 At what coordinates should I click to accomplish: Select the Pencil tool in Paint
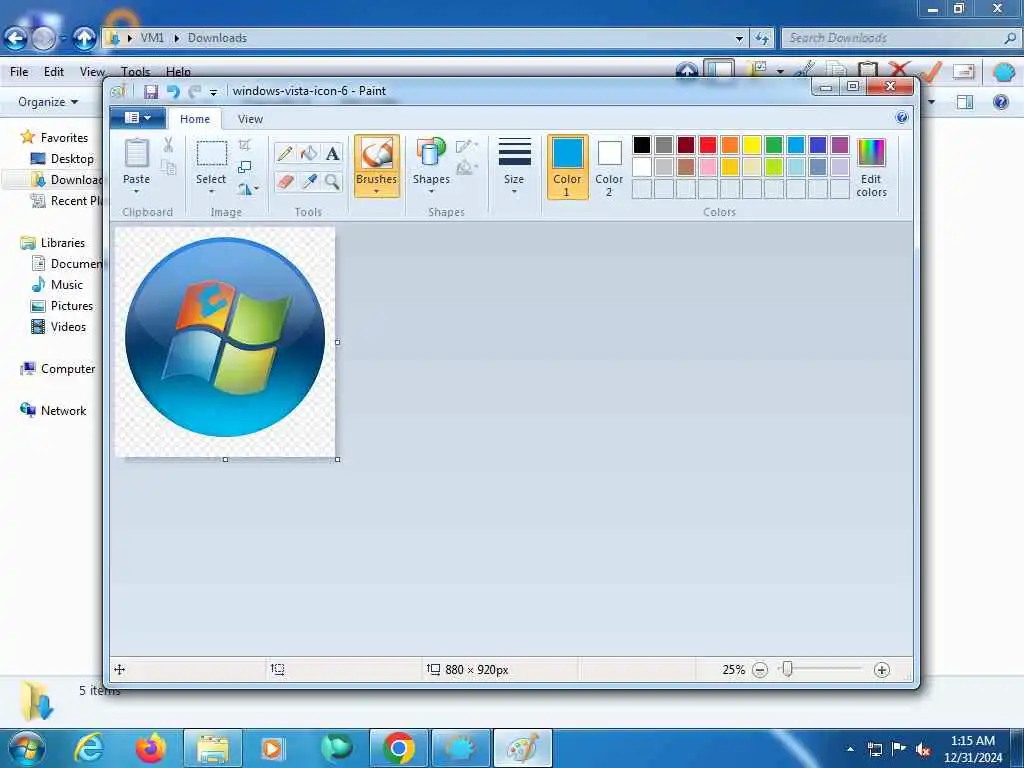coord(285,153)
